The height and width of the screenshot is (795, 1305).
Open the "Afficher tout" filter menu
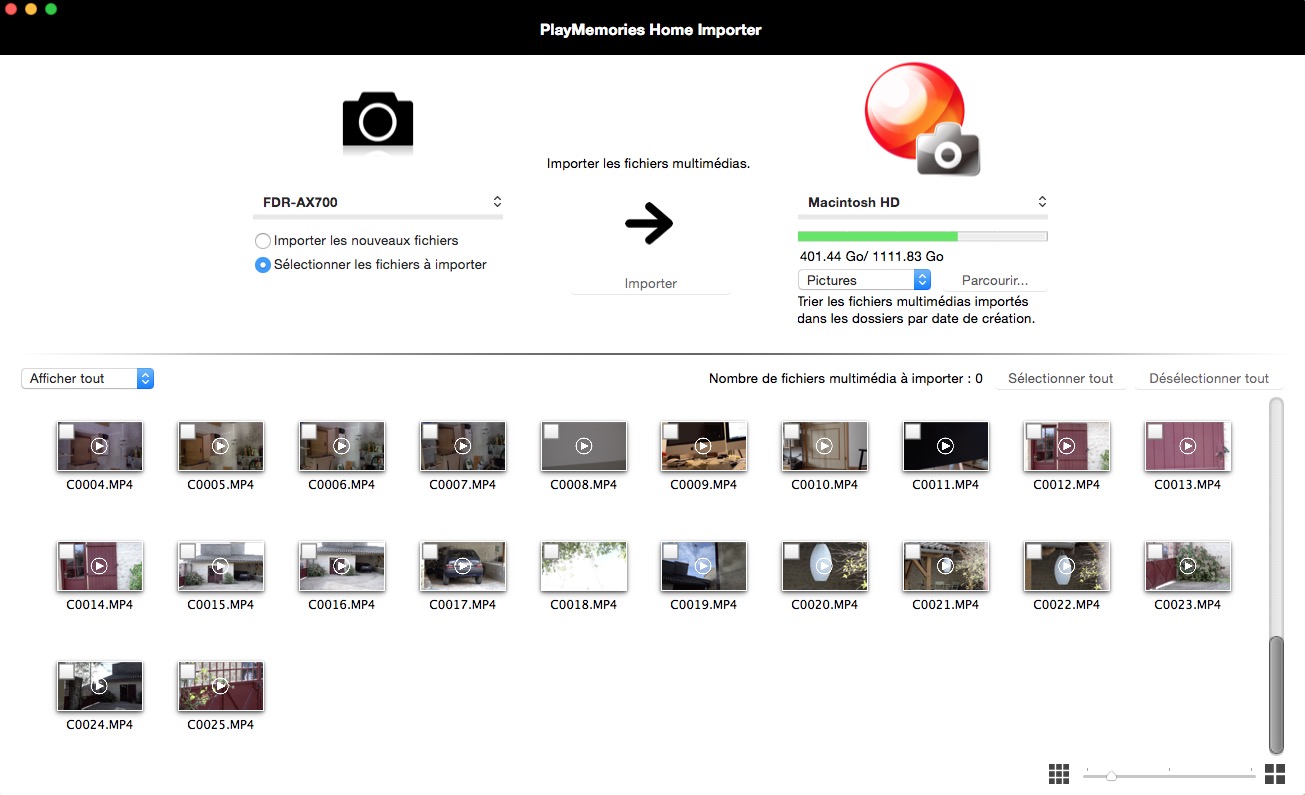pos(87,379)
